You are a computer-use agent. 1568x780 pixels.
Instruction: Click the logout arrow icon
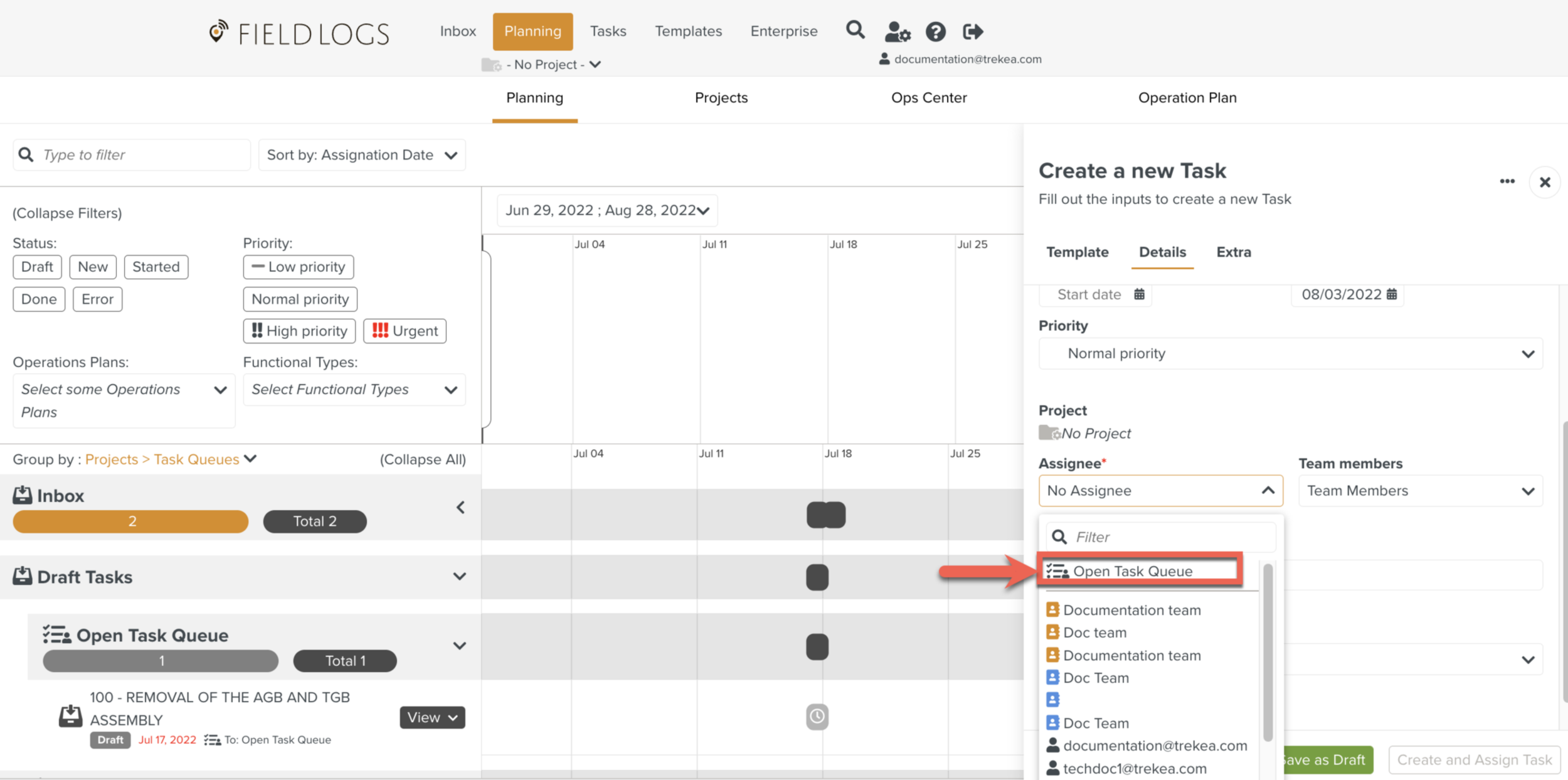tap(973, 31)
